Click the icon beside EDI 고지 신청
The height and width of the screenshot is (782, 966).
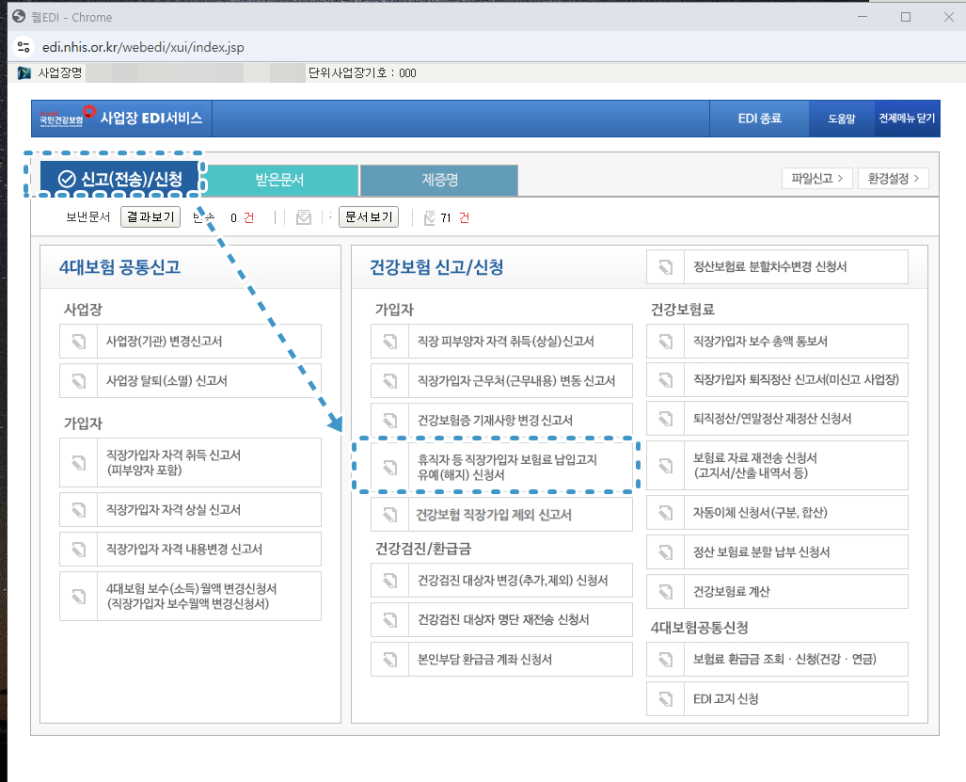(x=665, y=698)
